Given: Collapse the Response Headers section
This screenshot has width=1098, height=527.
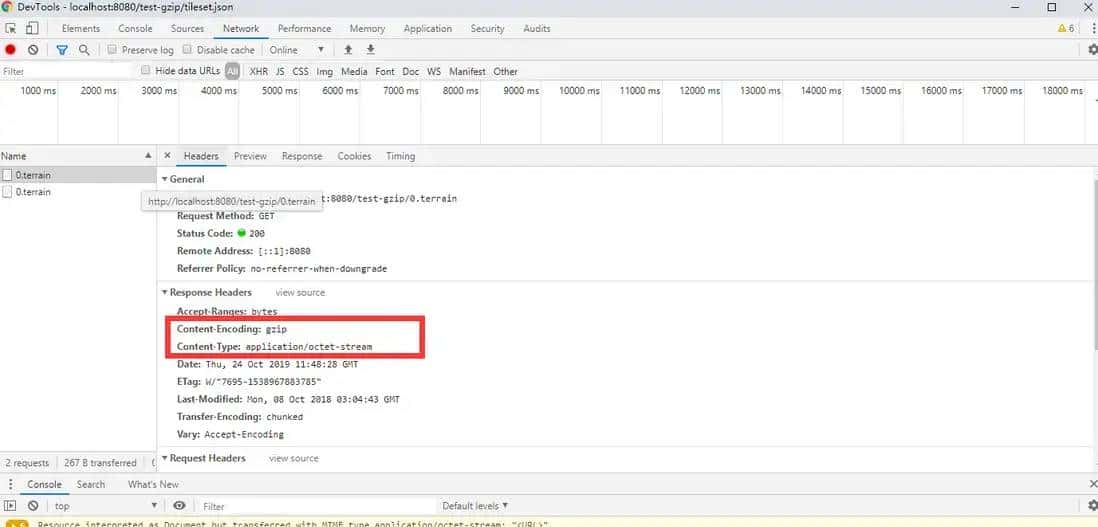Looking at the screenshot, I should (x=165, y=293).
